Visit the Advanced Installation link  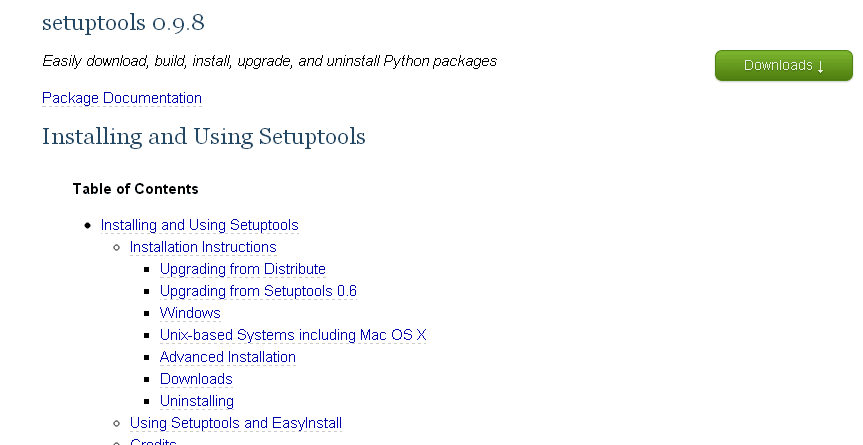[228, 357]
